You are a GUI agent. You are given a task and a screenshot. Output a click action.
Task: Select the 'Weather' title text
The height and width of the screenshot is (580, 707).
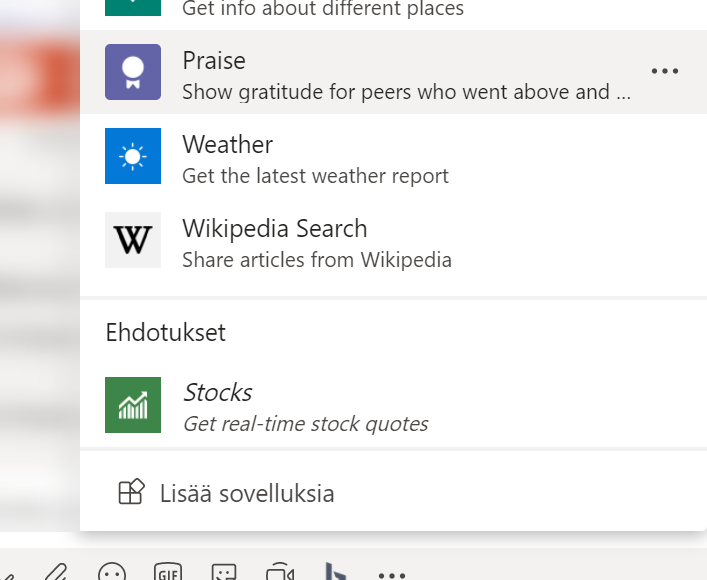227,145
